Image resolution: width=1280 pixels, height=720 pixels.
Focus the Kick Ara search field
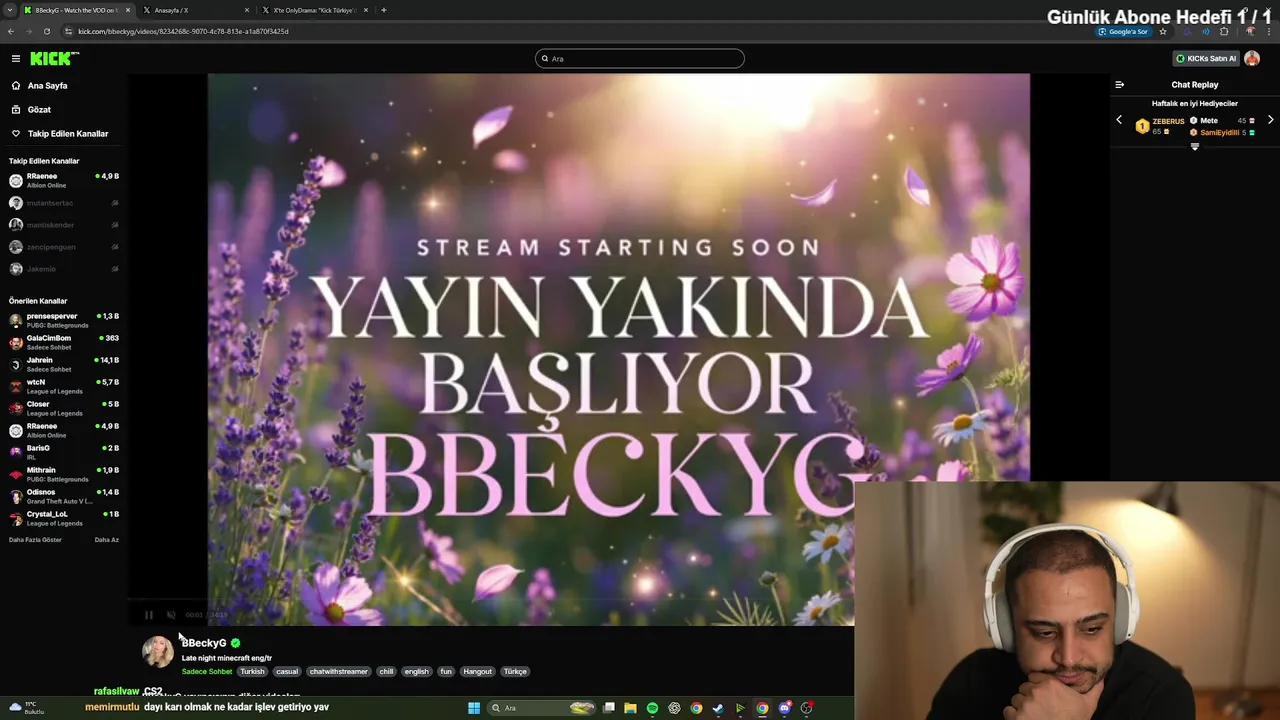pyautogui.click(x=640, y=59)
